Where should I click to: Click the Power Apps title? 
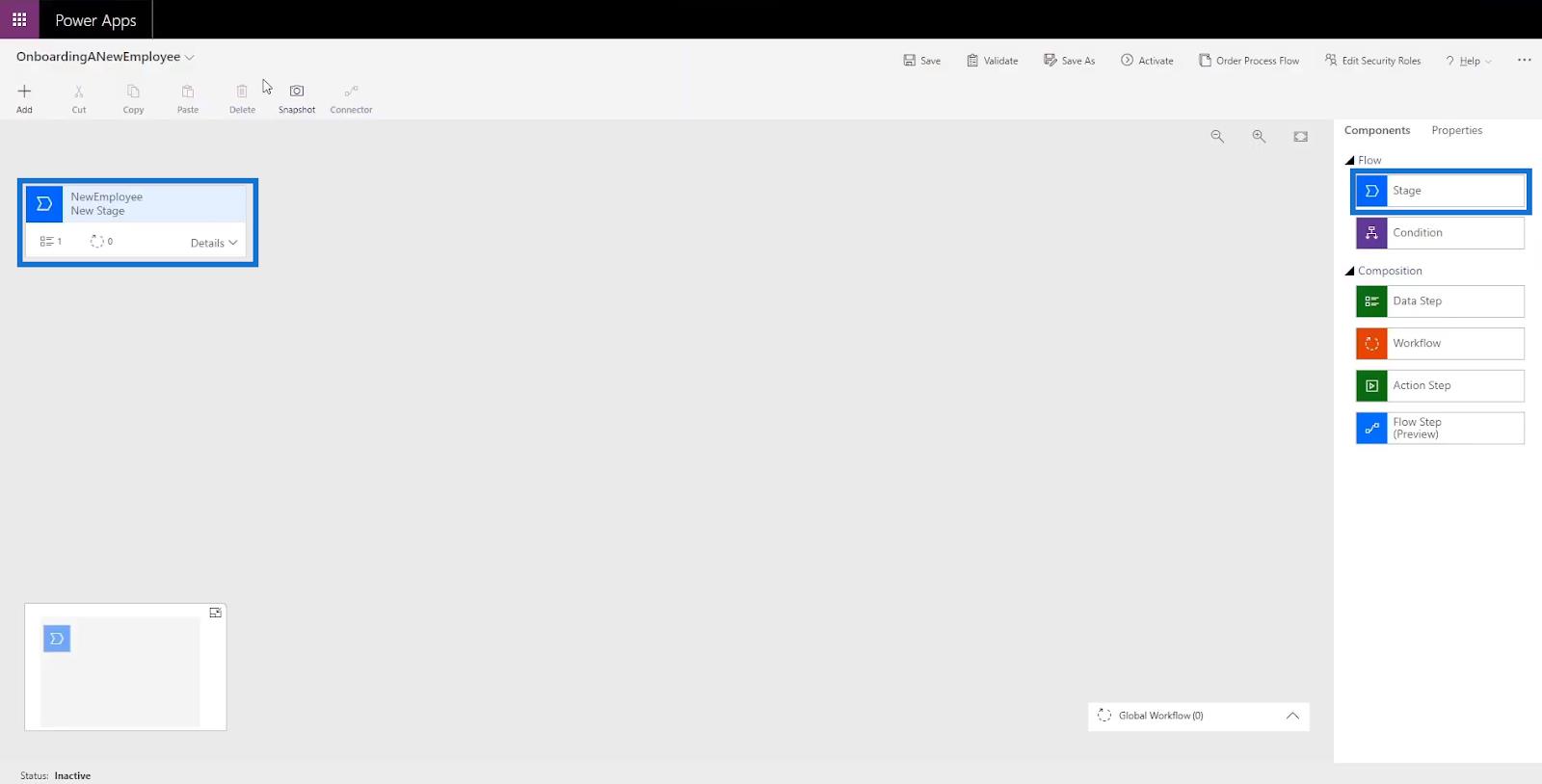click(x=95, y=20)
